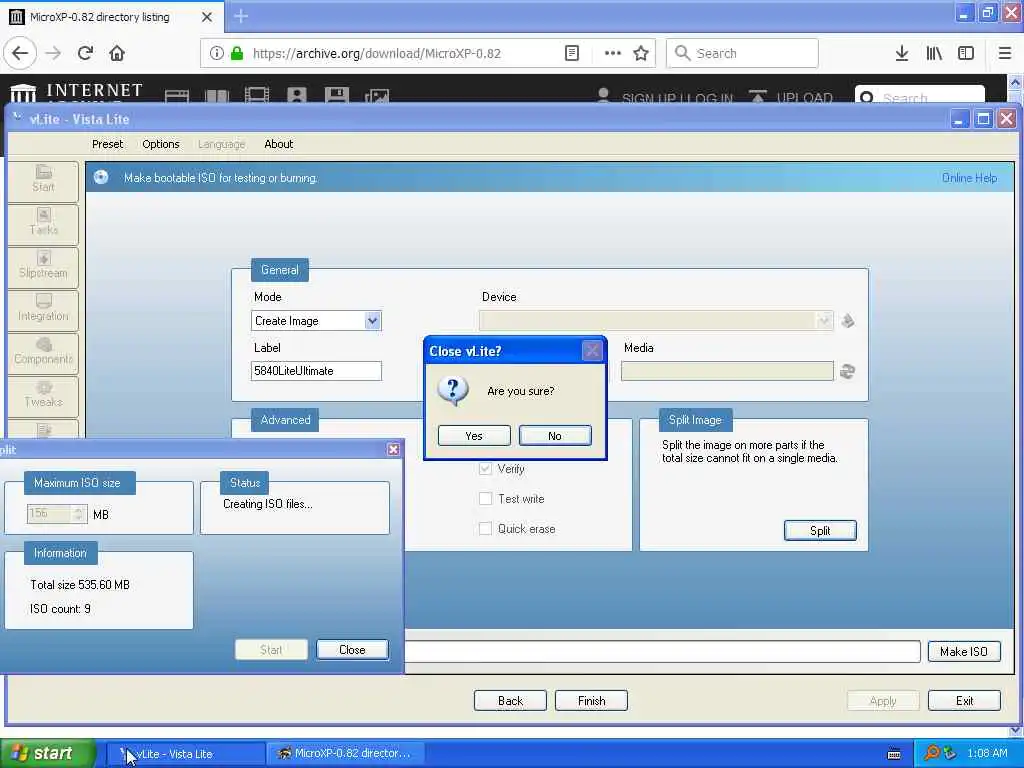The width and height of the screenshot is (1024, 768).
Task: Open page actions three-dots menu
Action: (613, 53)
